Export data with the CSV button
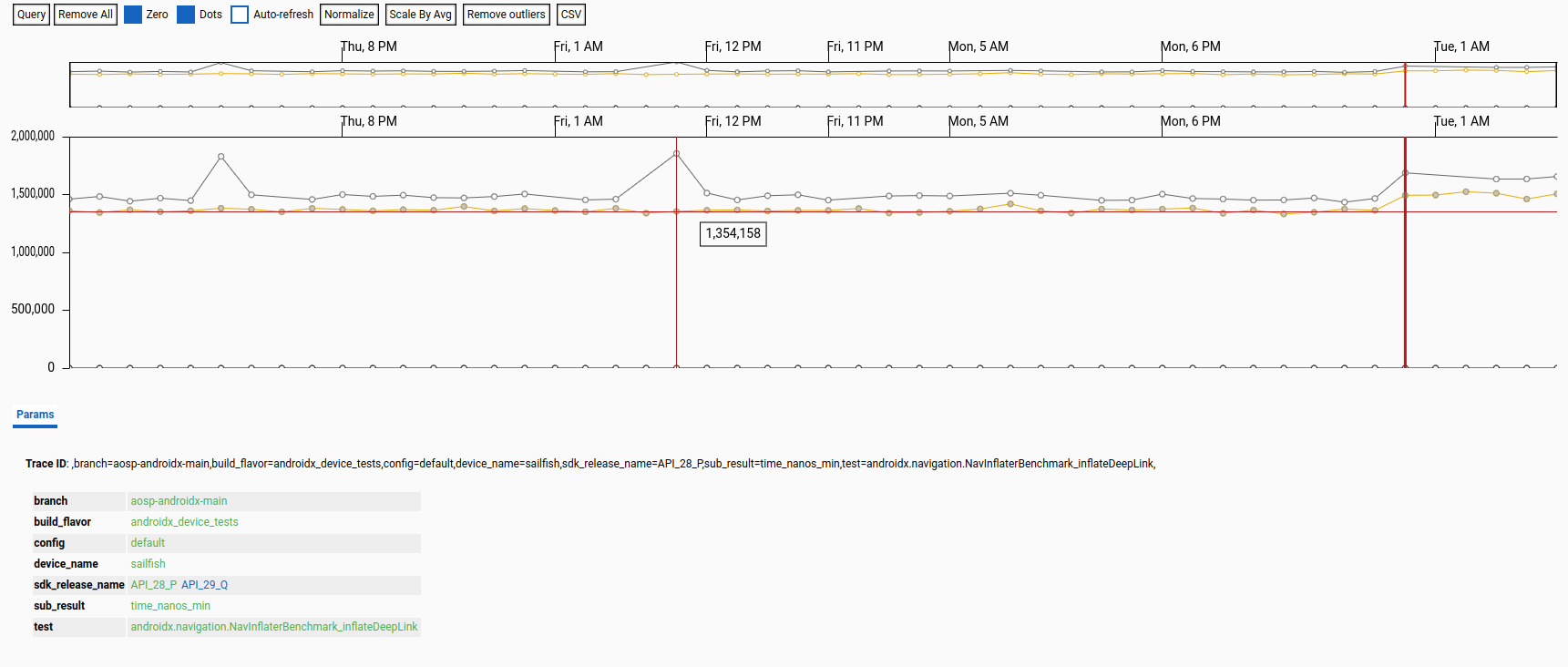Screen dimensions: 1568x667 [x=571, y=15]
